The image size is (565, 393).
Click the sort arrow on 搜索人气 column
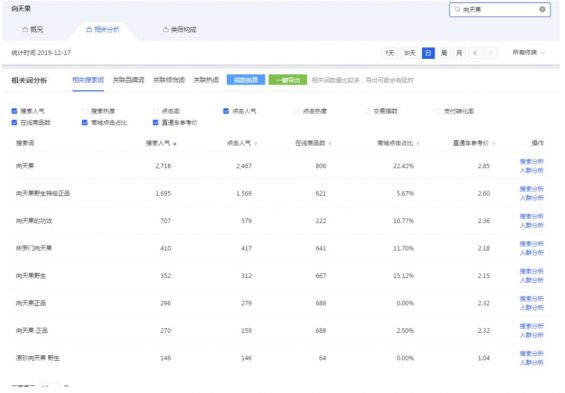click(175, 144)
